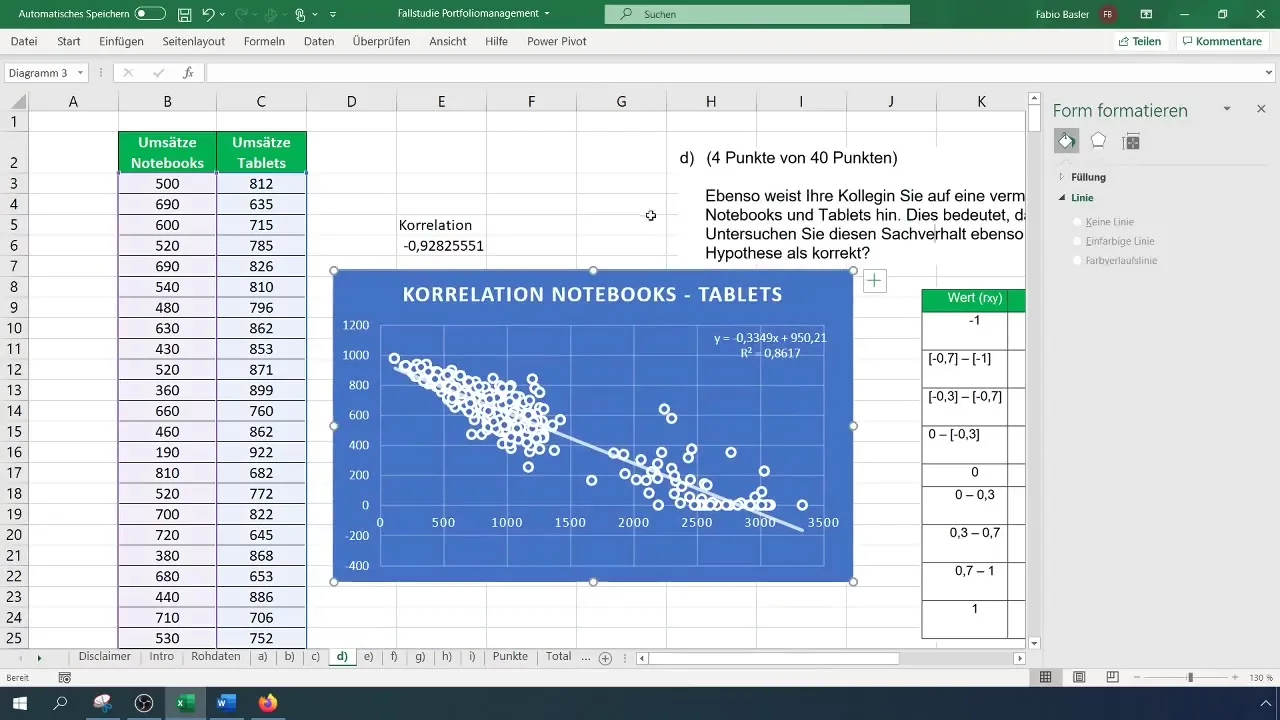Screen dimensions: 1280x720
Task: Switch to Page Break Preview icon
Action: point(1112,677)
